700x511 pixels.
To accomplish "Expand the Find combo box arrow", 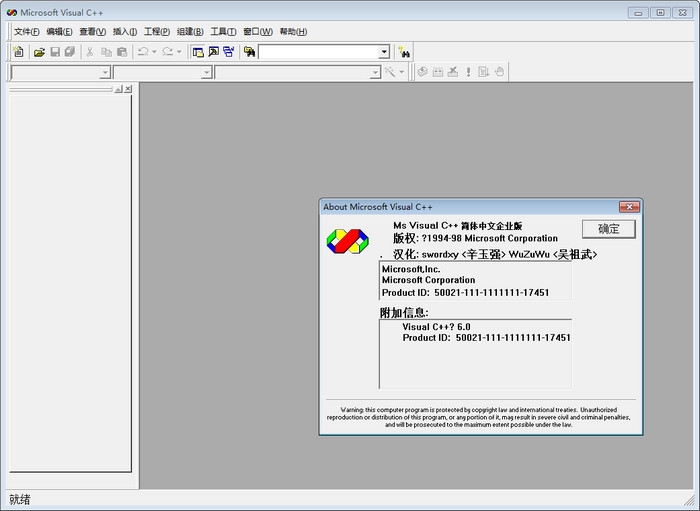I will coord(384,52).
